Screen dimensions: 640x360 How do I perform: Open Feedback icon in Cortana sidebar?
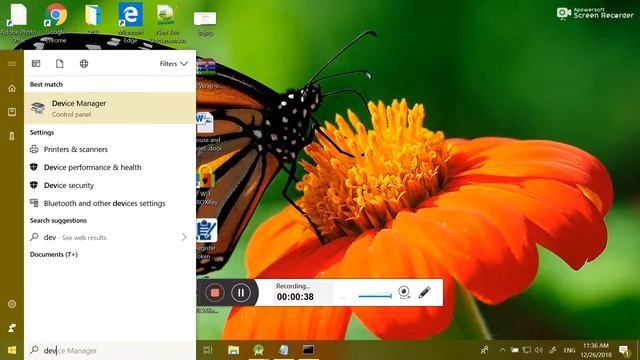click(12, 328)
